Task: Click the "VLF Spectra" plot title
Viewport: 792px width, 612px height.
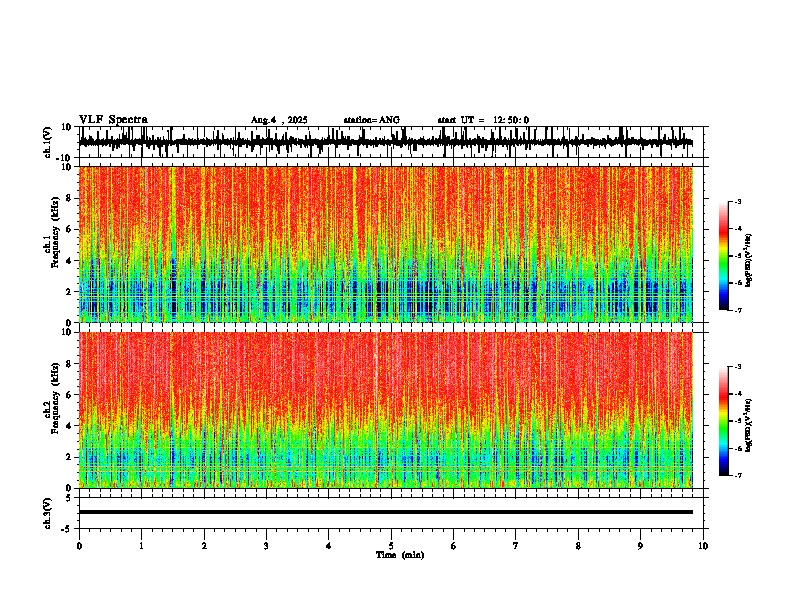Action: [x=113, y=120]
